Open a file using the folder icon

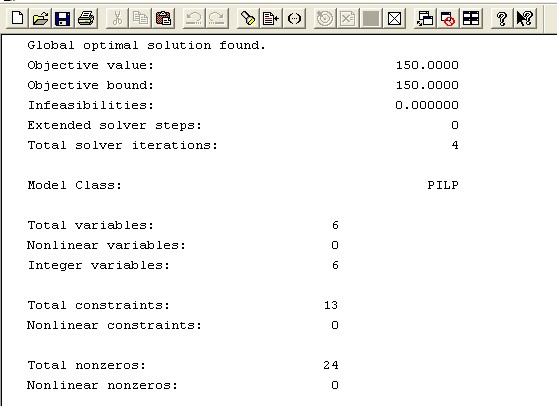pyautogui.click(x=40, y=18)
